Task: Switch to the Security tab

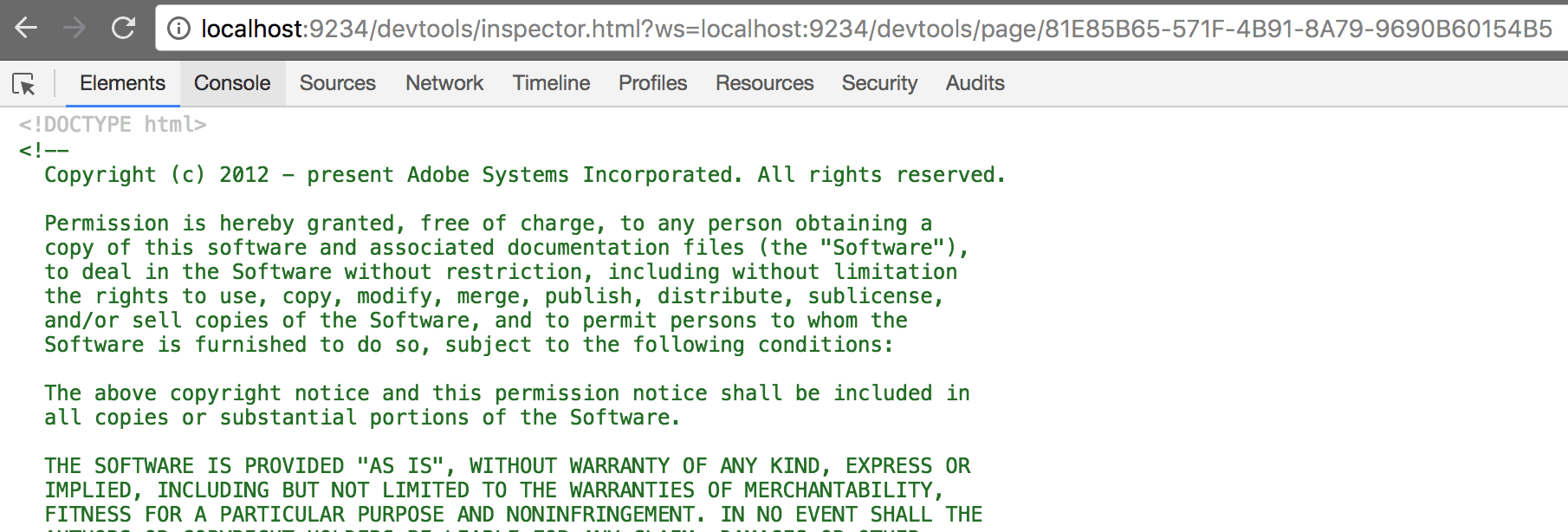Action: point(879,83)
